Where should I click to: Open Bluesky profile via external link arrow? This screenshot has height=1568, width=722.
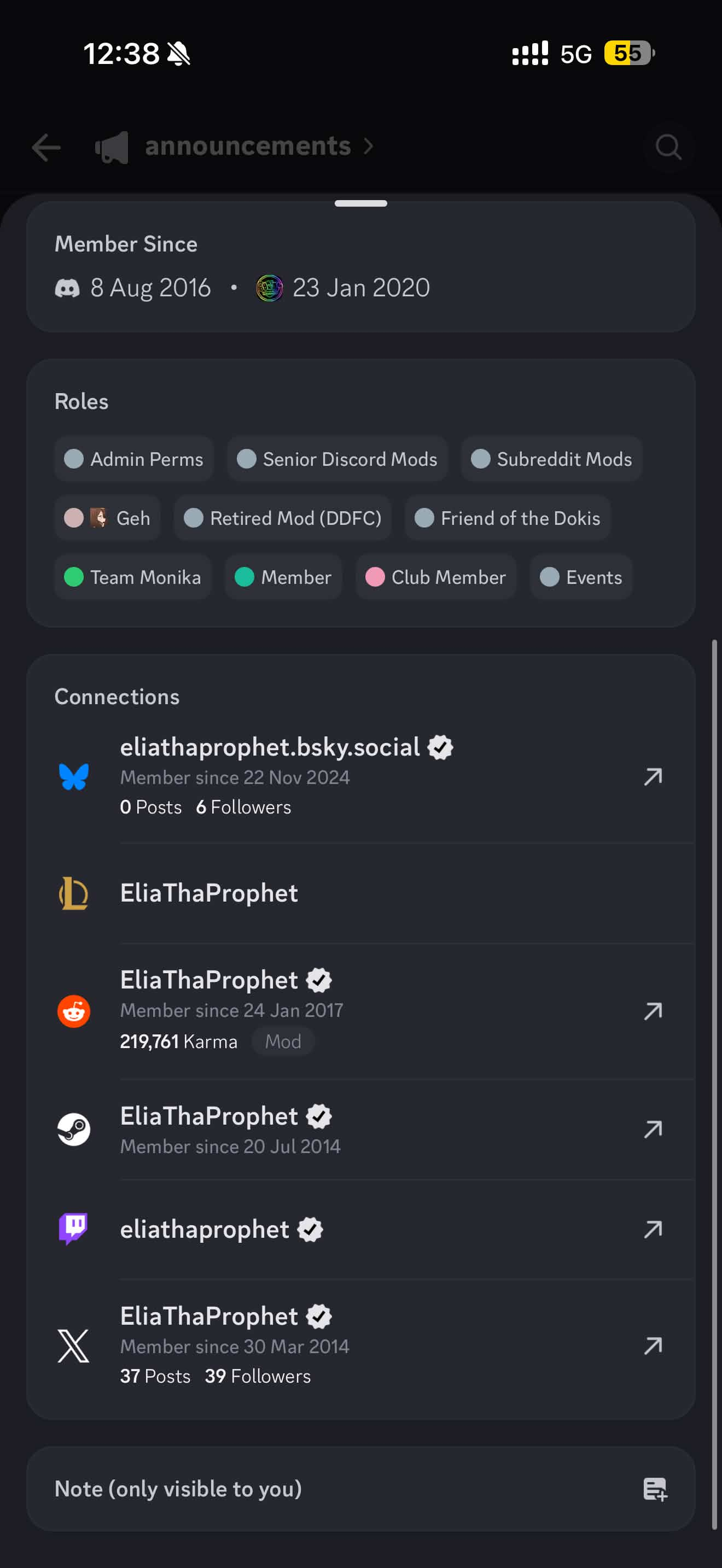(x=653, y=777)
